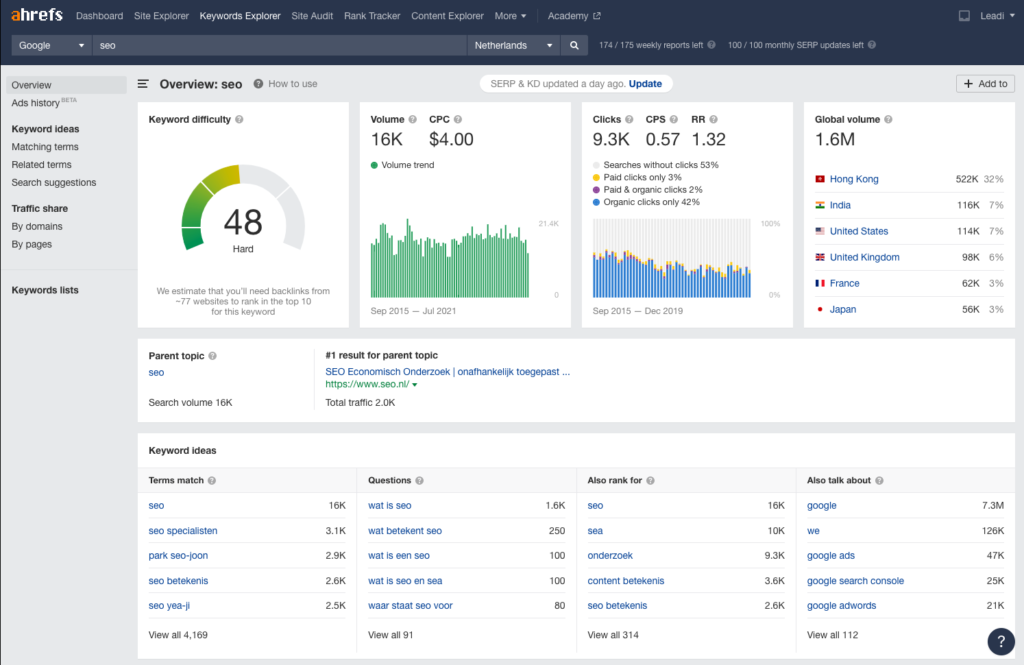Open seo specialisten keyword

point(183,531)
